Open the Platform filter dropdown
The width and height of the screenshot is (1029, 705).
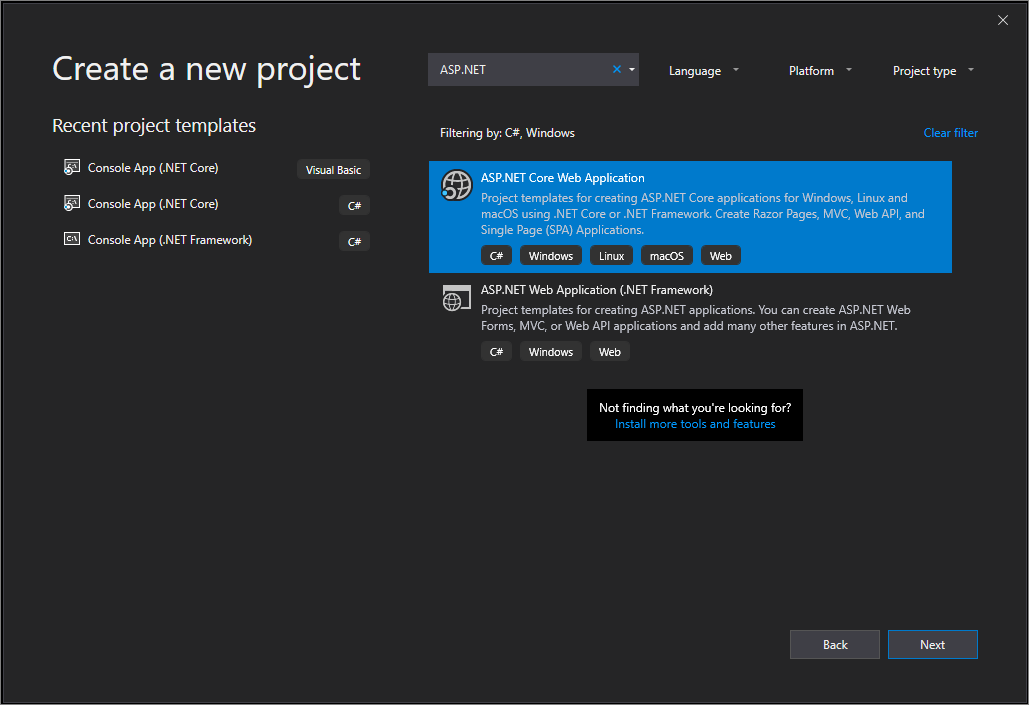[820, 71]
